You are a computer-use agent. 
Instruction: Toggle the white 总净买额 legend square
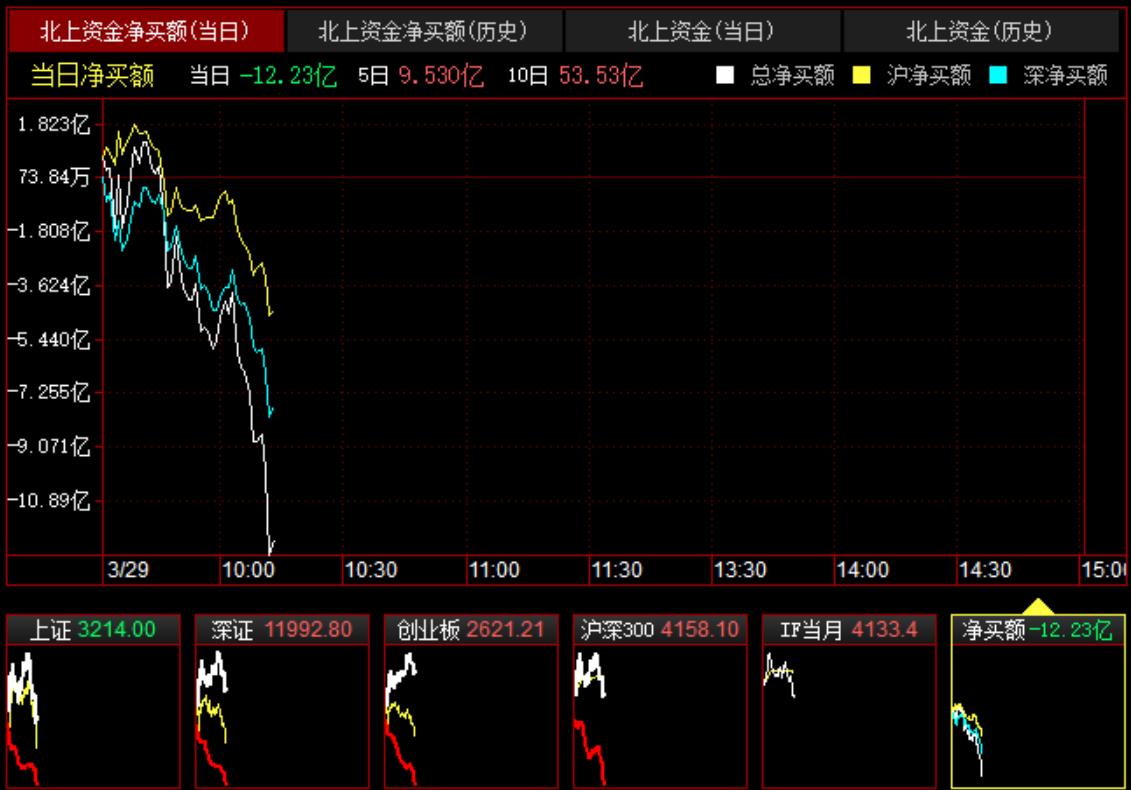pyautogui.click(x=726, y=76)
